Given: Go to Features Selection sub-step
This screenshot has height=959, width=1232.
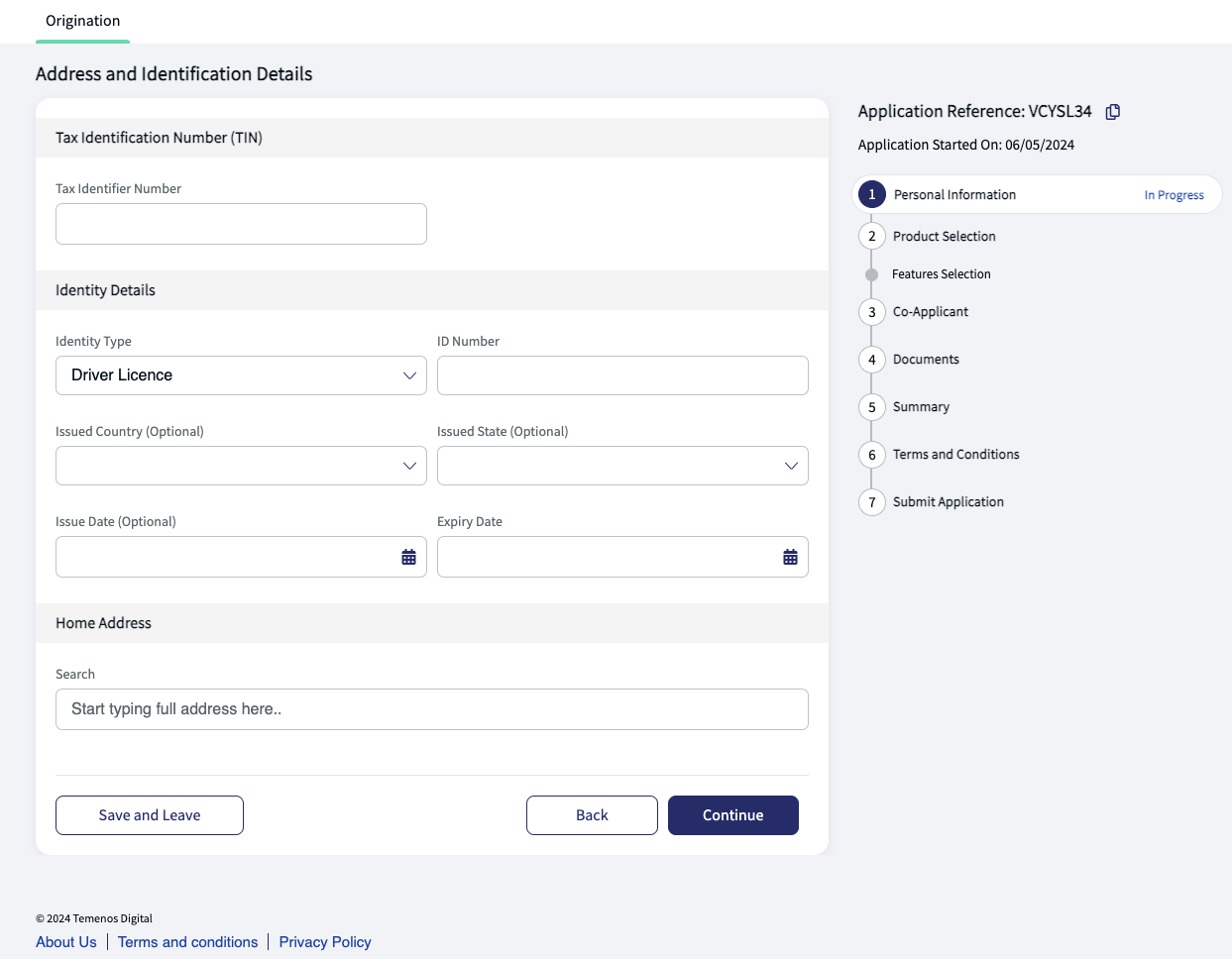Looking at the screenshot, I should (x=941, y=274).
